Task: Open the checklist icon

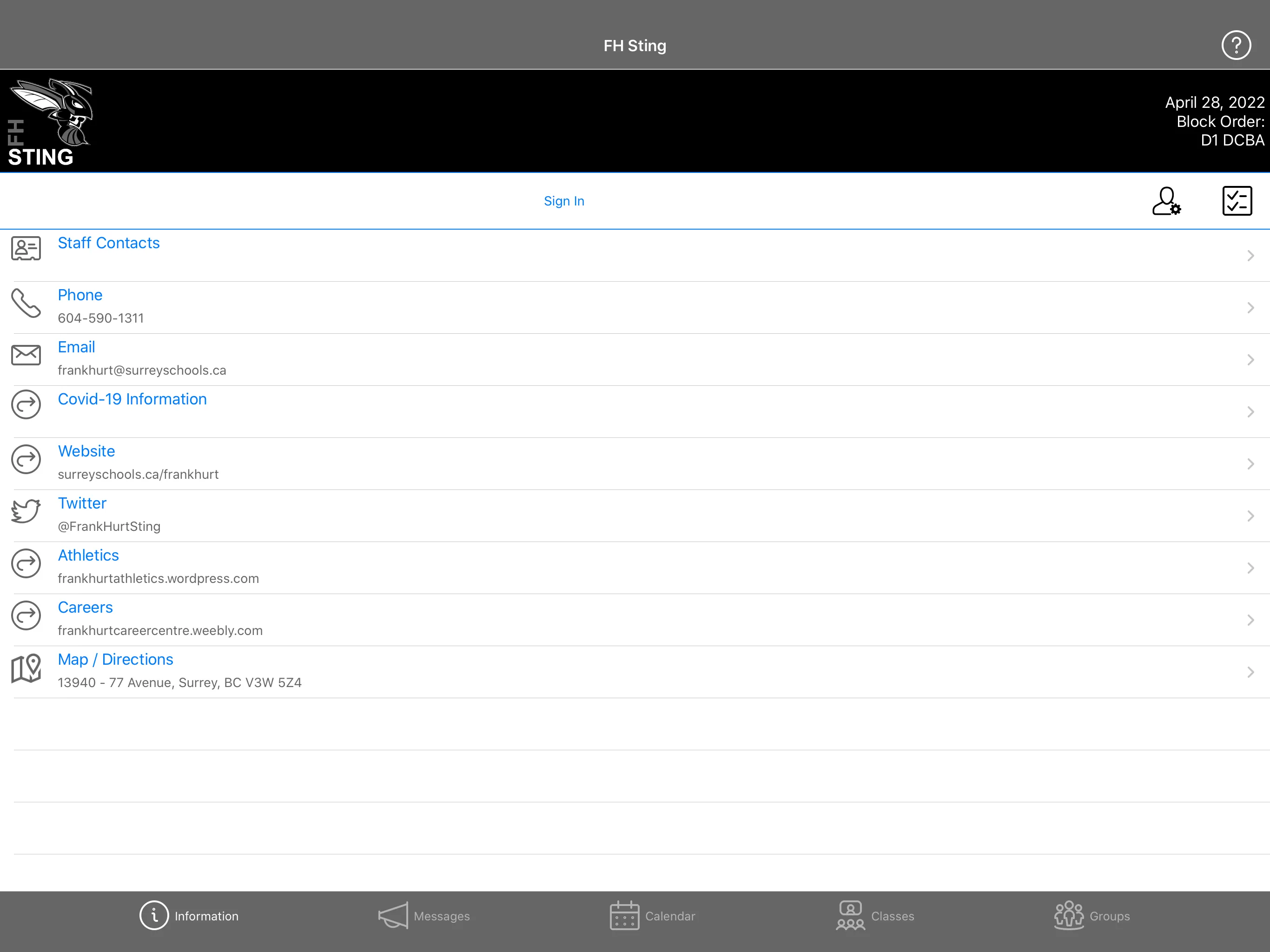Action: pos(1237,201)
